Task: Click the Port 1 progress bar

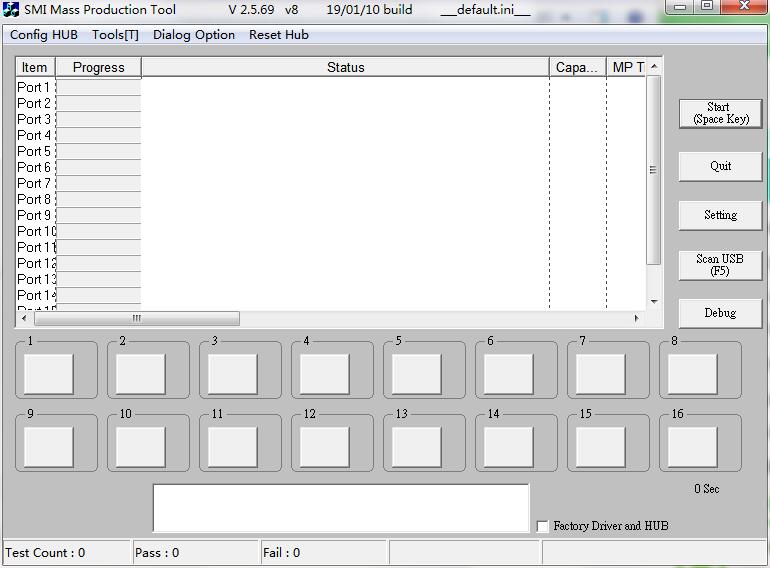Action: click(x=99, y=87)
